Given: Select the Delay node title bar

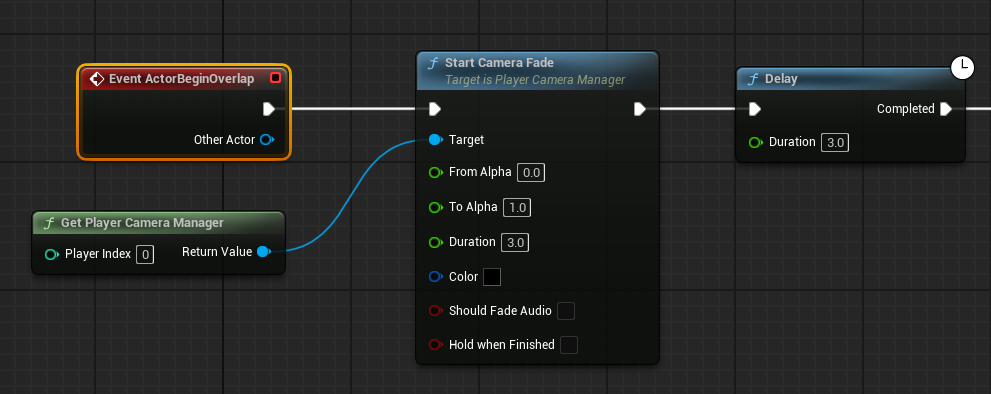Looking at the screenshot, I should [851, 79].
